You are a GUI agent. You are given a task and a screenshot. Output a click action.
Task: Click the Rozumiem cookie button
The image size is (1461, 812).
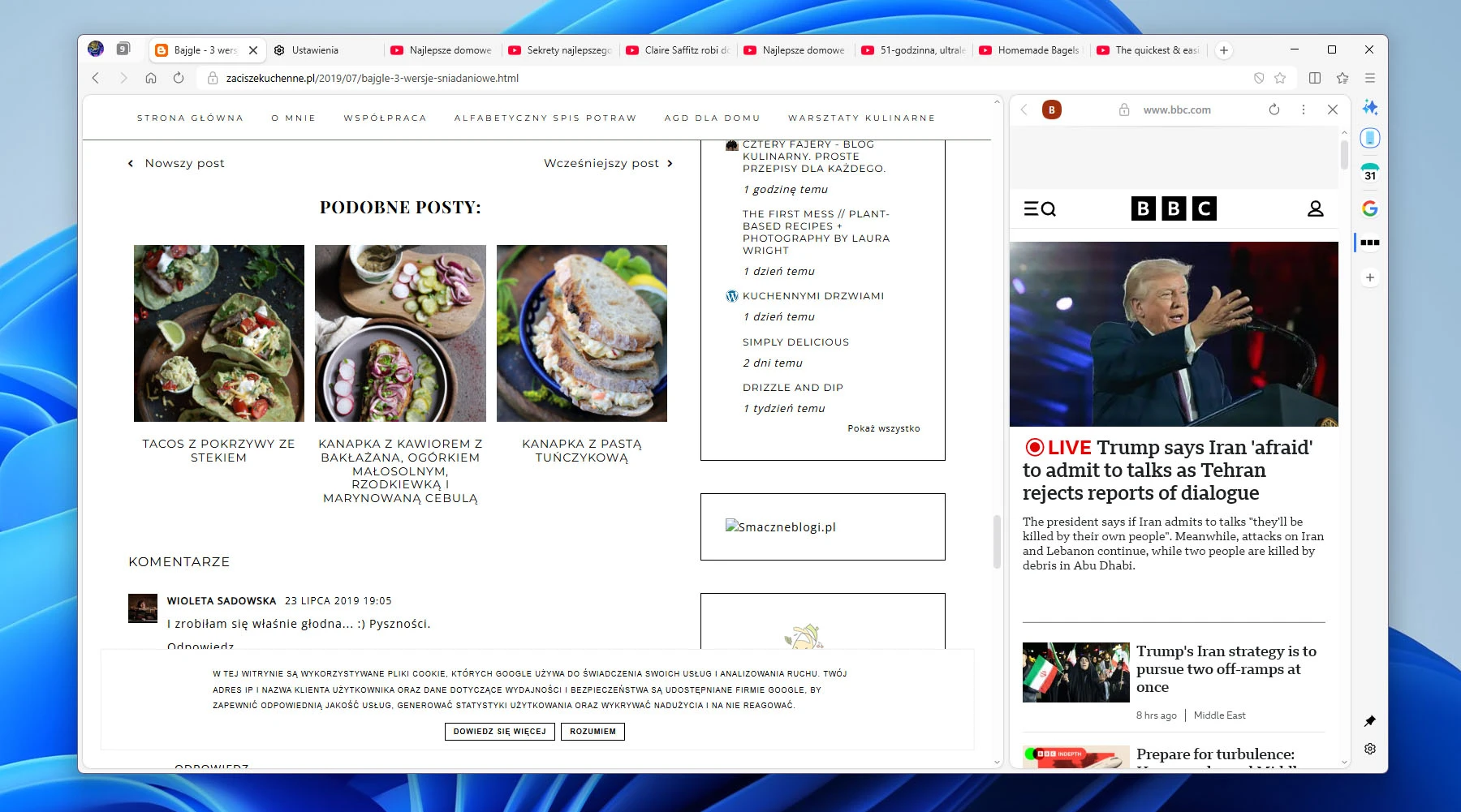pos(593,732)
